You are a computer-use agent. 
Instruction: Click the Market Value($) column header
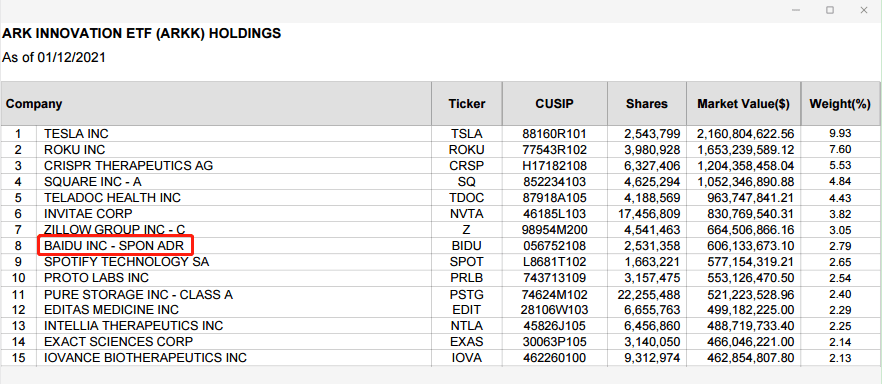[743, 103]
